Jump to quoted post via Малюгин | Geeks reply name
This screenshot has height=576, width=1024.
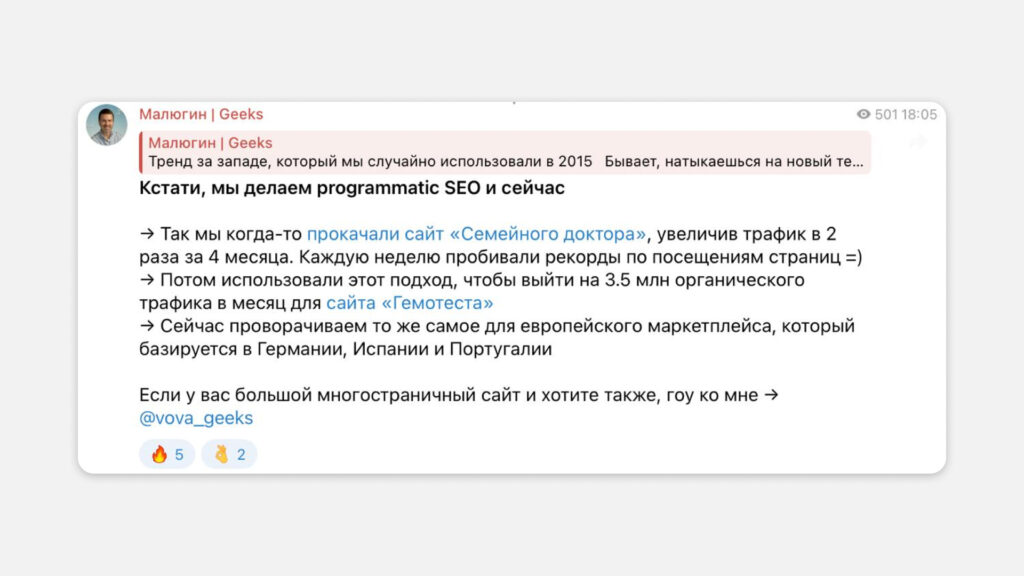(210, 143)
